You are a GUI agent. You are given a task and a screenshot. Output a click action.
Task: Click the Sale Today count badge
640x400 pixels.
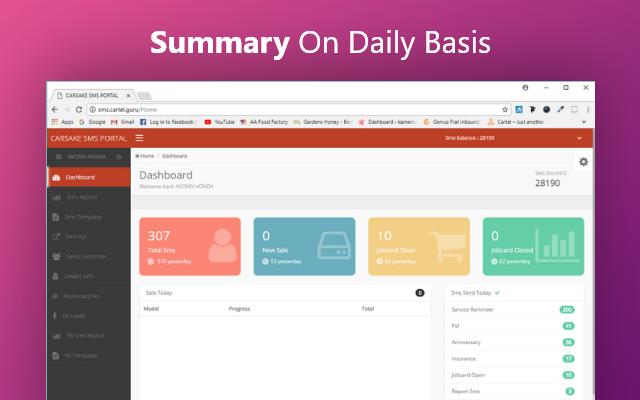[x=420, y=293]
